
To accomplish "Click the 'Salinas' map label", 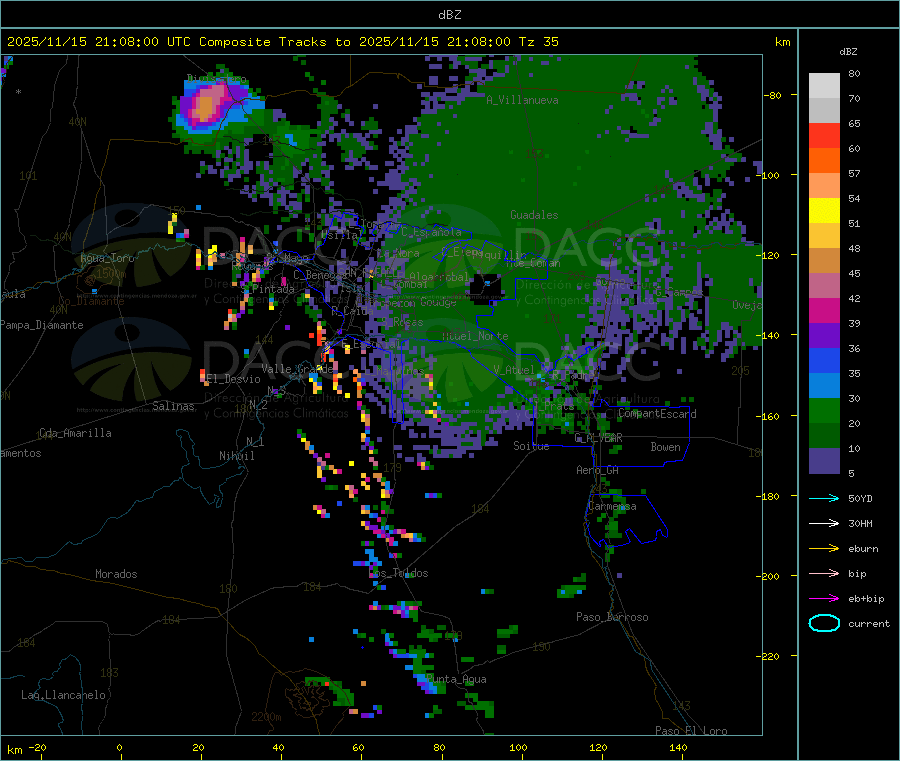I will click(173, 406).
